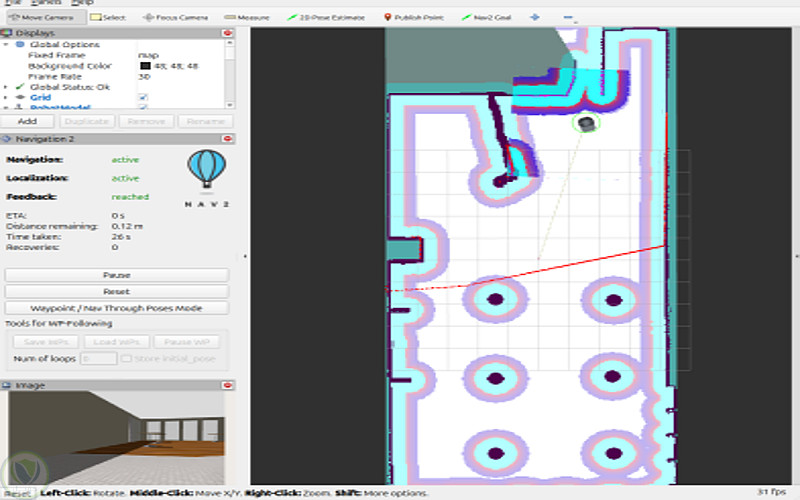Collapse the Global Options tree item
This screenshot has width=800, height=500.
click(x=6, y=44)
